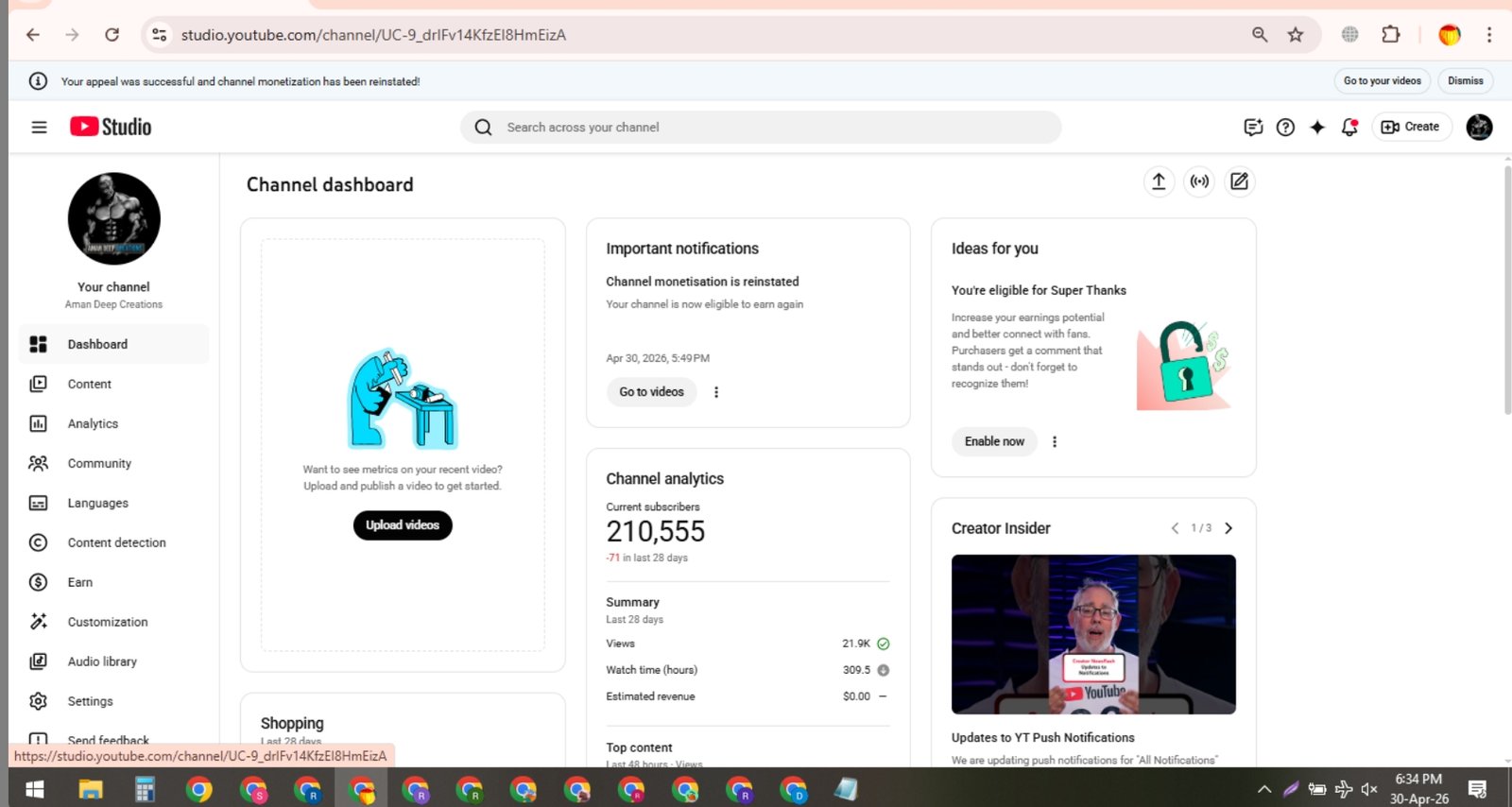The image size is (1512, 807).
Task: Open the account avatar in top right
Action: point(1479,128)
